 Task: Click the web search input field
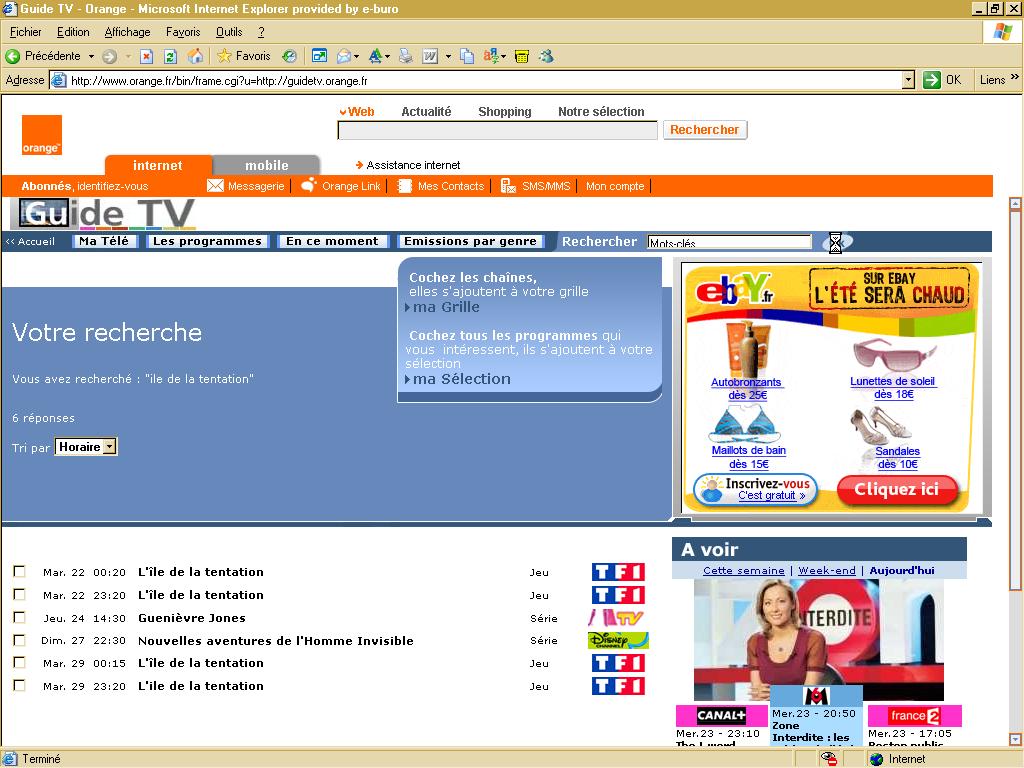coord(498,131)
